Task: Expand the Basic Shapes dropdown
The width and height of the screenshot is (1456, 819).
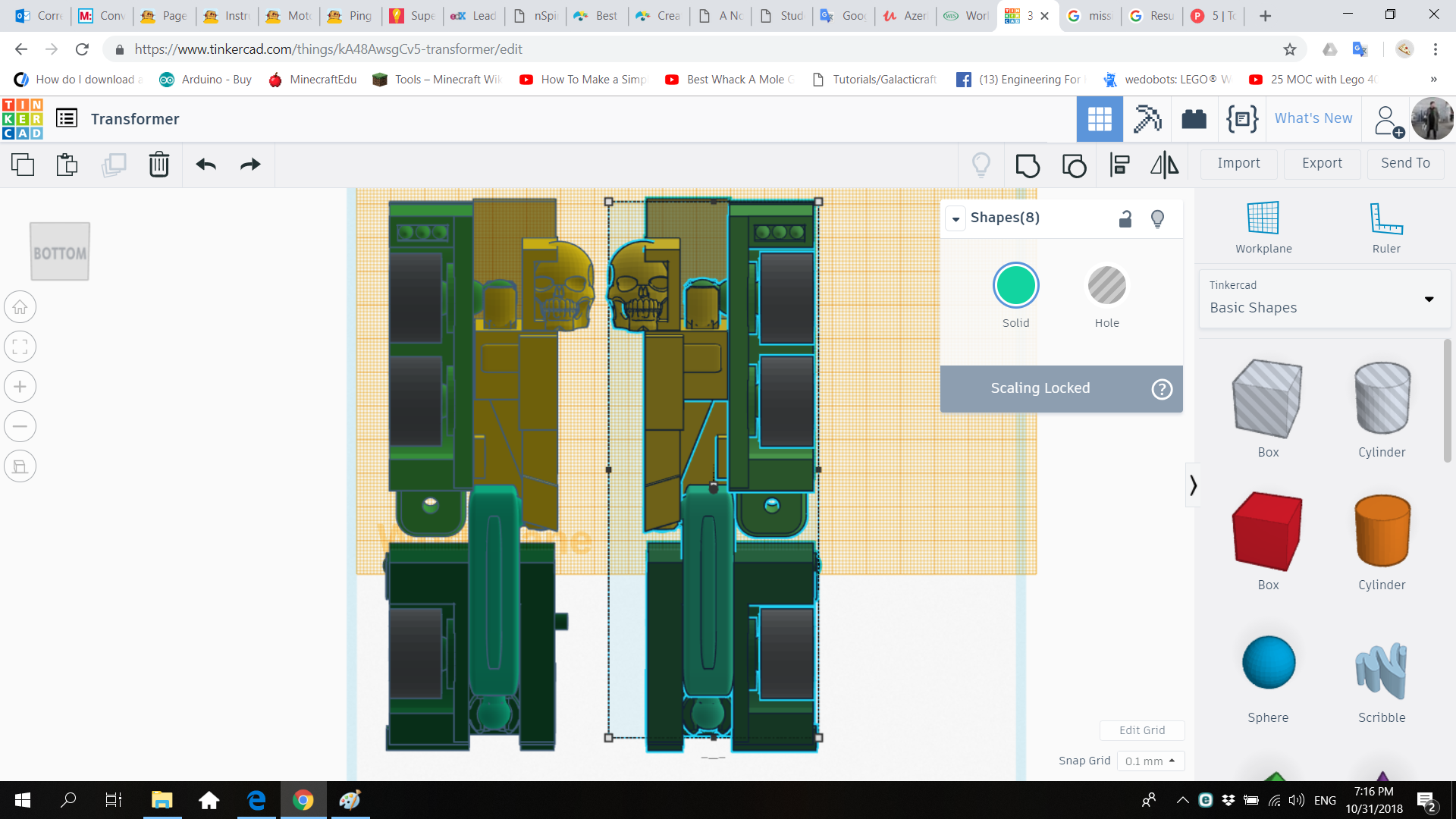Action: [x=1429, y=300]
